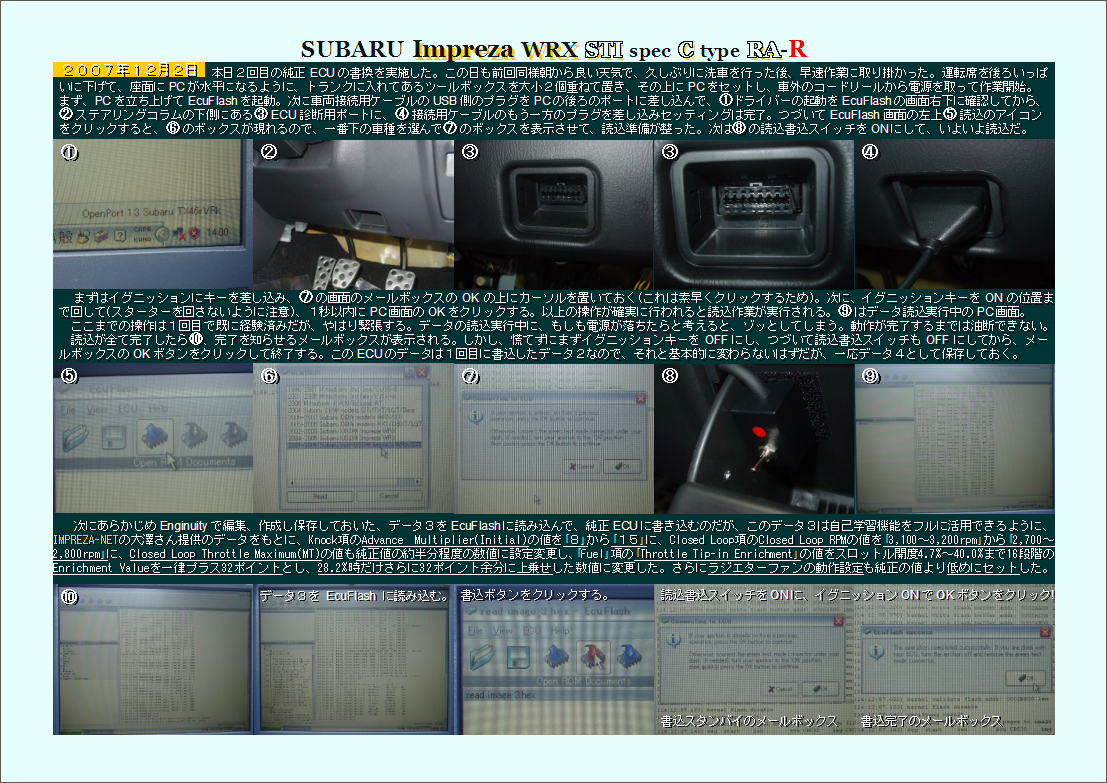
Task: Open photo ② showing the drilled pedals
Action: coord(353,214)
